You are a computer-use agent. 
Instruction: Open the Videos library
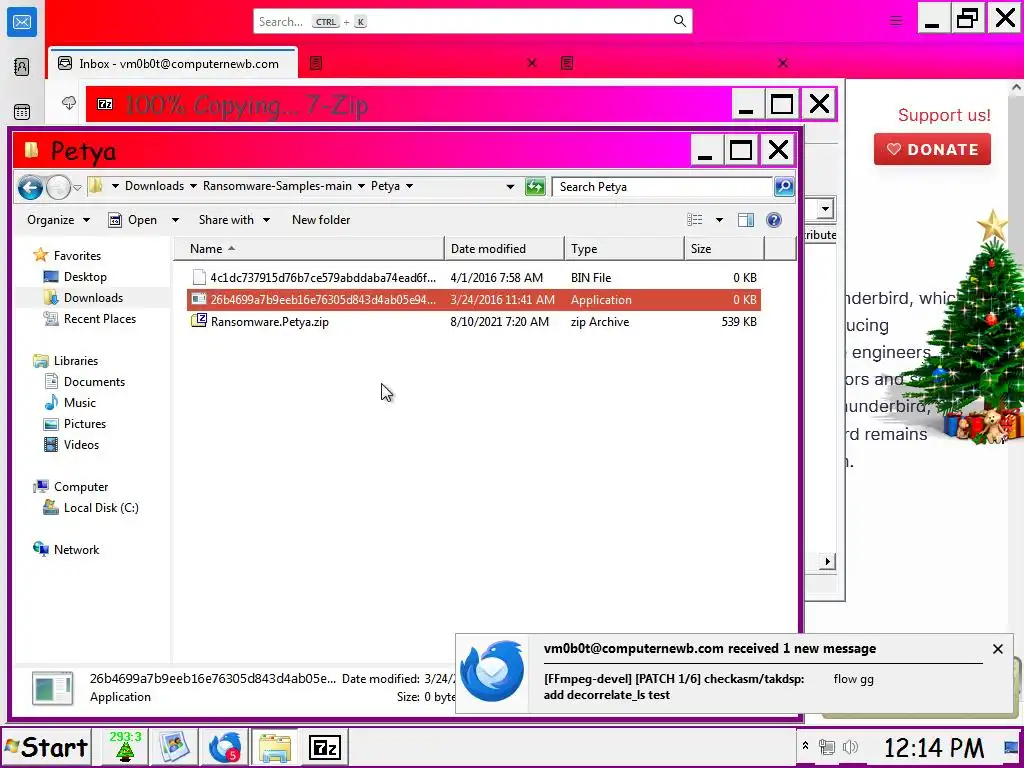(81, 445)
